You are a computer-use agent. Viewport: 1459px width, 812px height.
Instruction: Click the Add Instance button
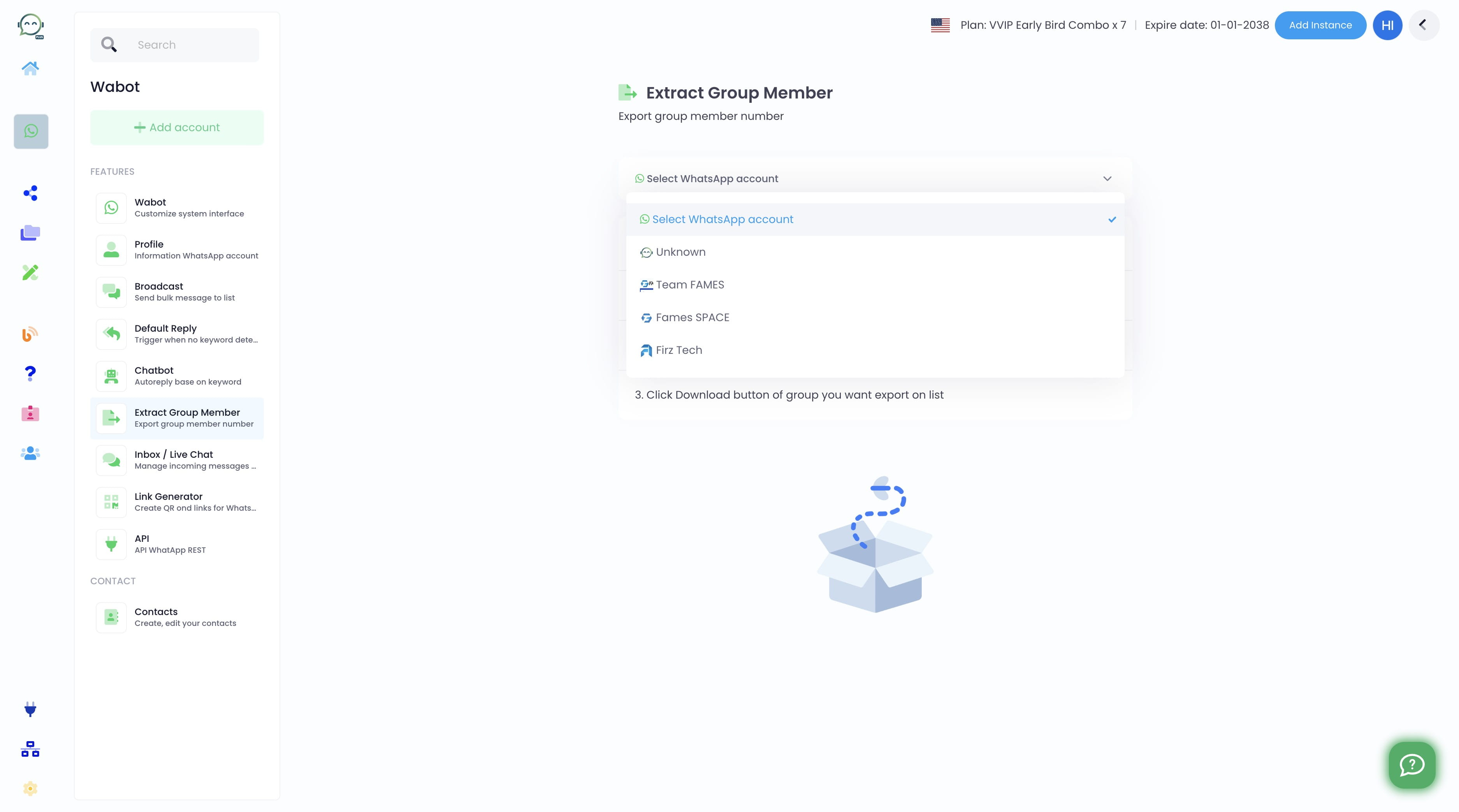(x=1320, y=25)
